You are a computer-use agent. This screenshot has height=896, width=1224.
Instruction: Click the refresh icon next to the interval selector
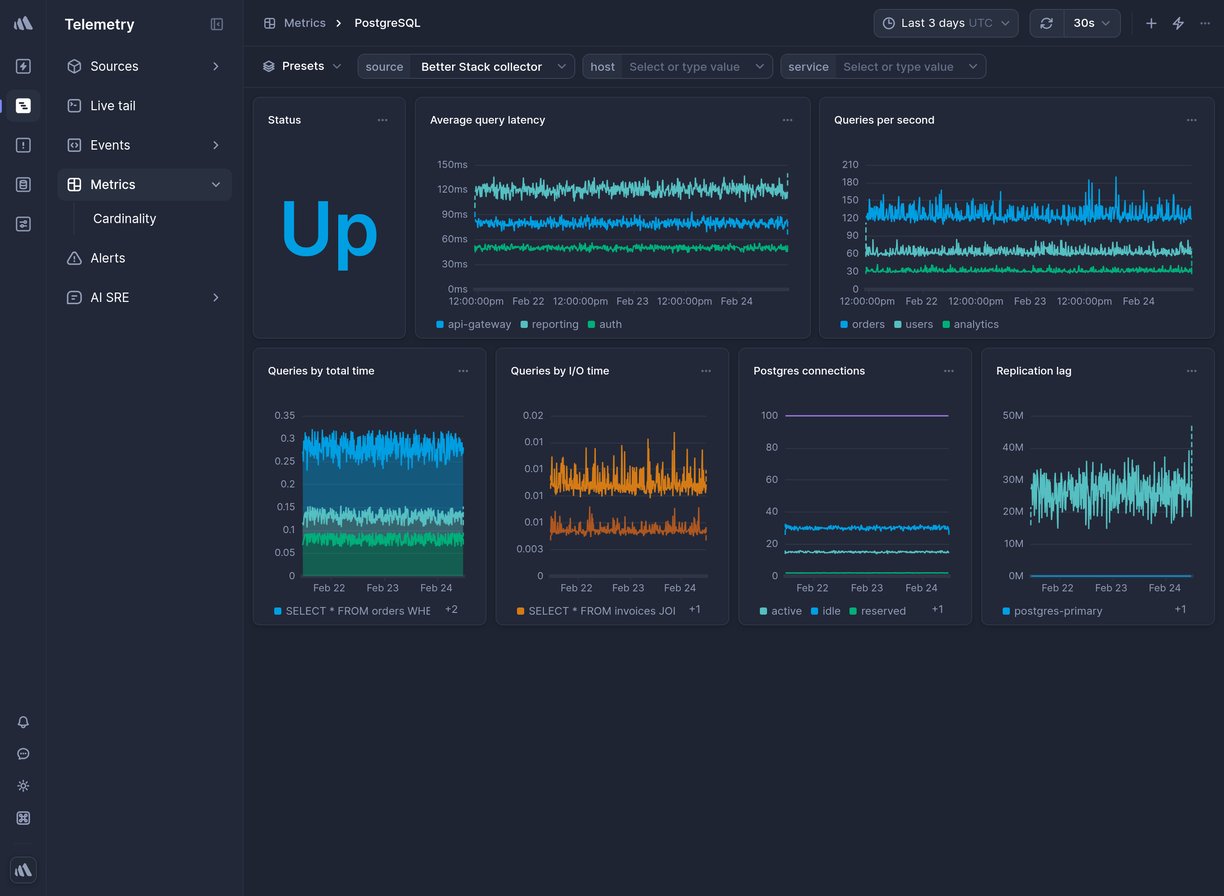[x=1046, y=22]
